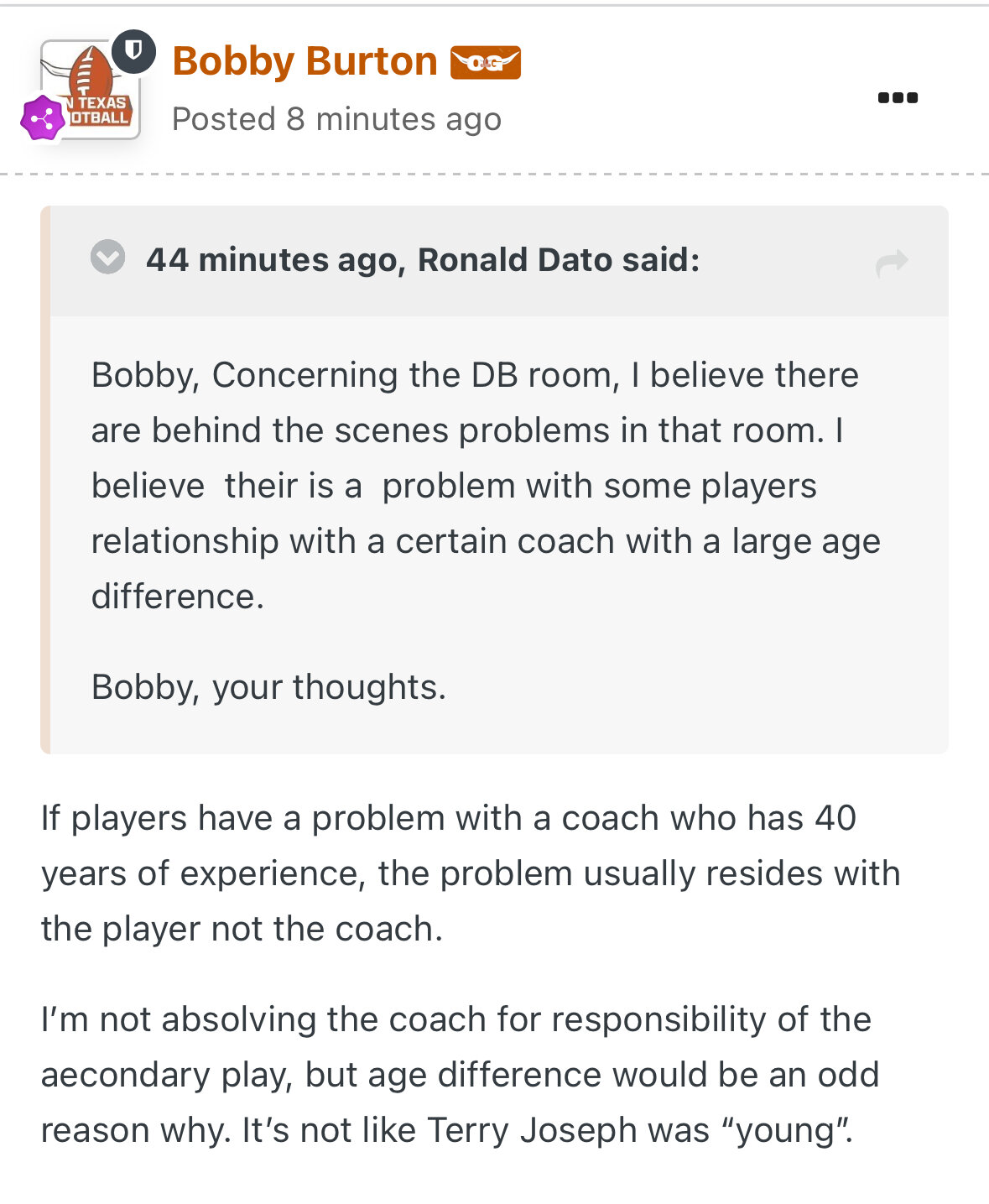Click the 'Ronald Dato said:' quote header text
This screenshot has height=1204, width=989.
[x=559, y=260]
